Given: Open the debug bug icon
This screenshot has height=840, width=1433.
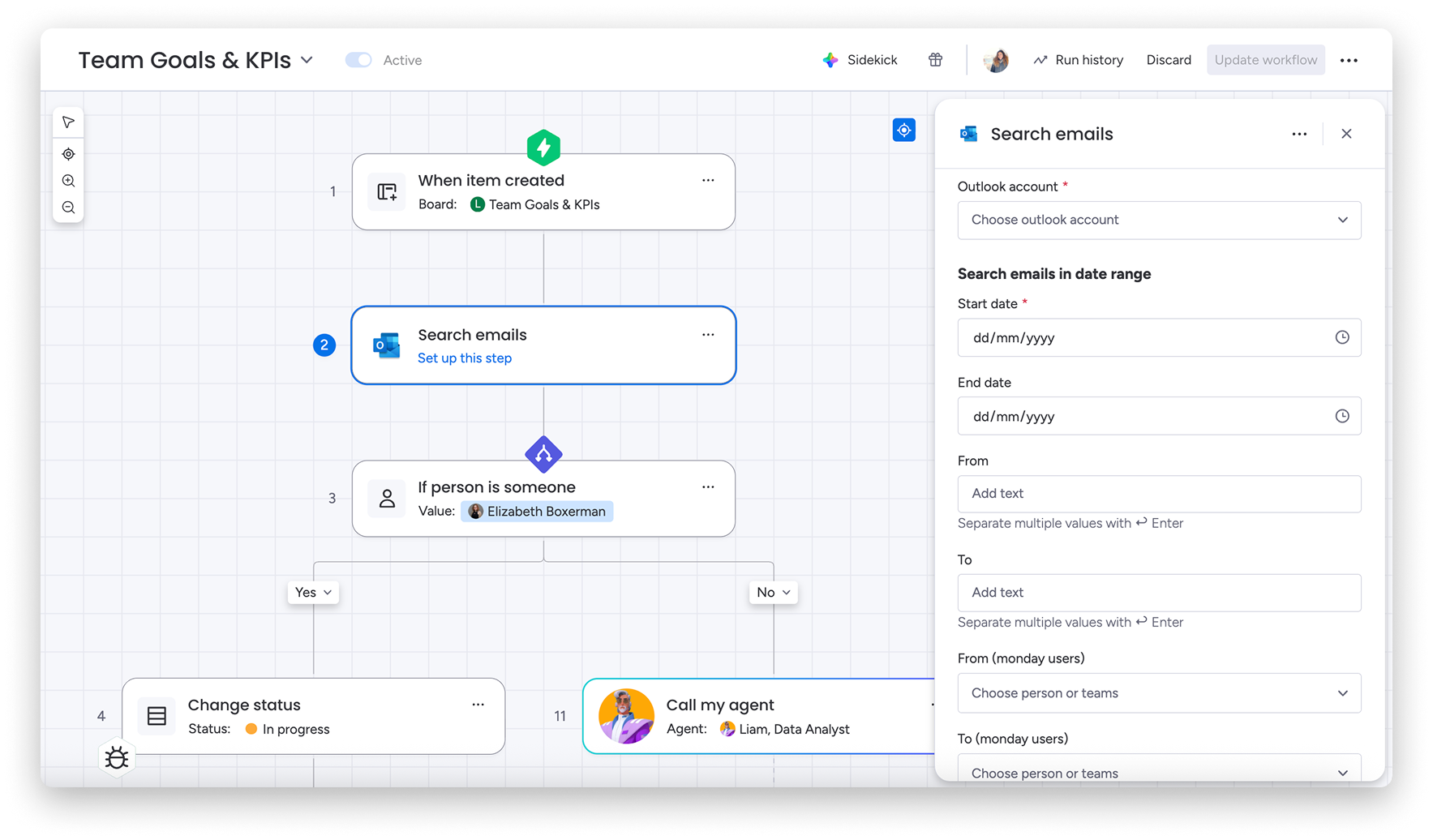Looking at the screenshot, I should 117,757.
